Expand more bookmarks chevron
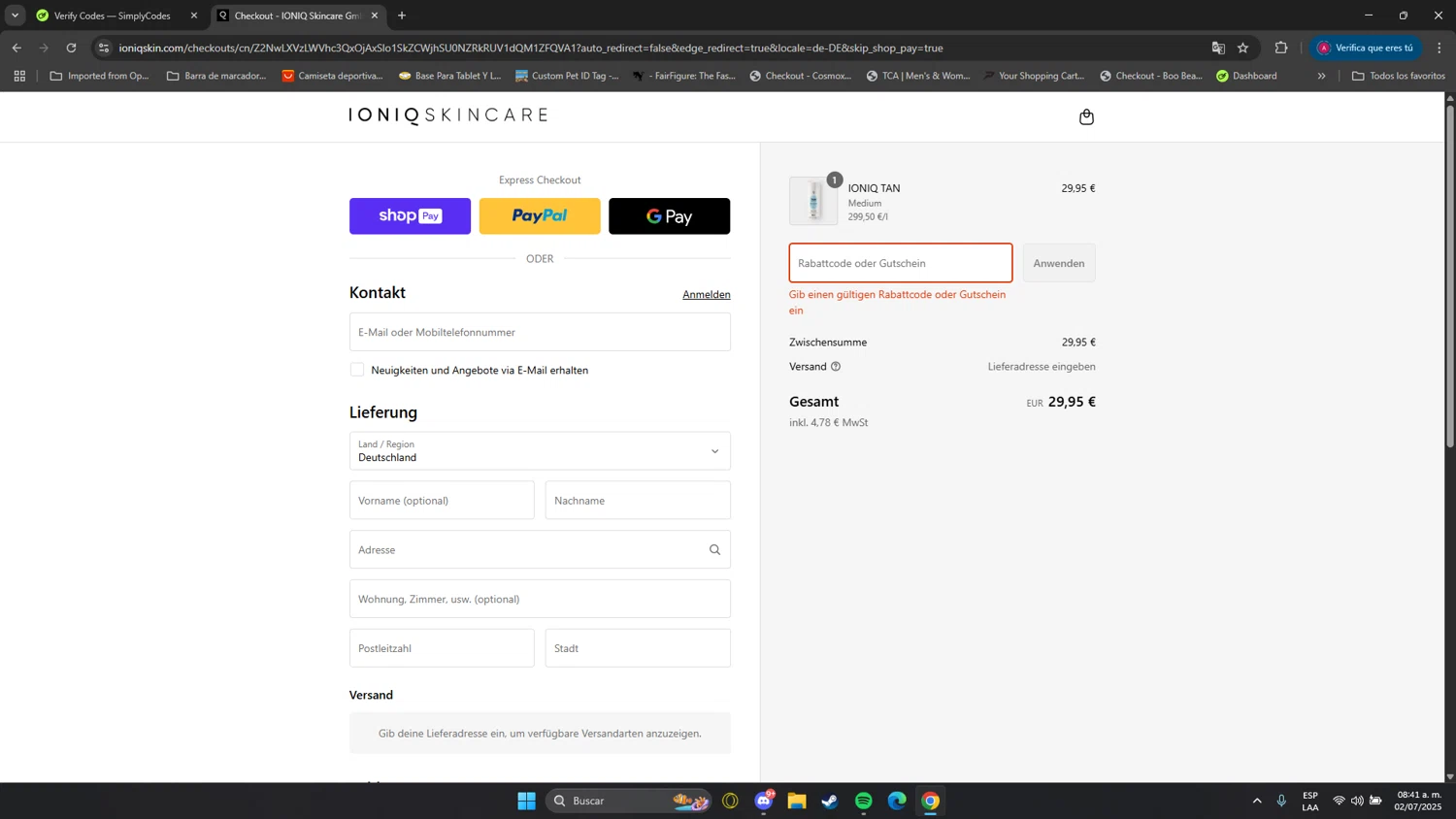Viewport: 1456px width, 819px height. [x=1321, y=76]
